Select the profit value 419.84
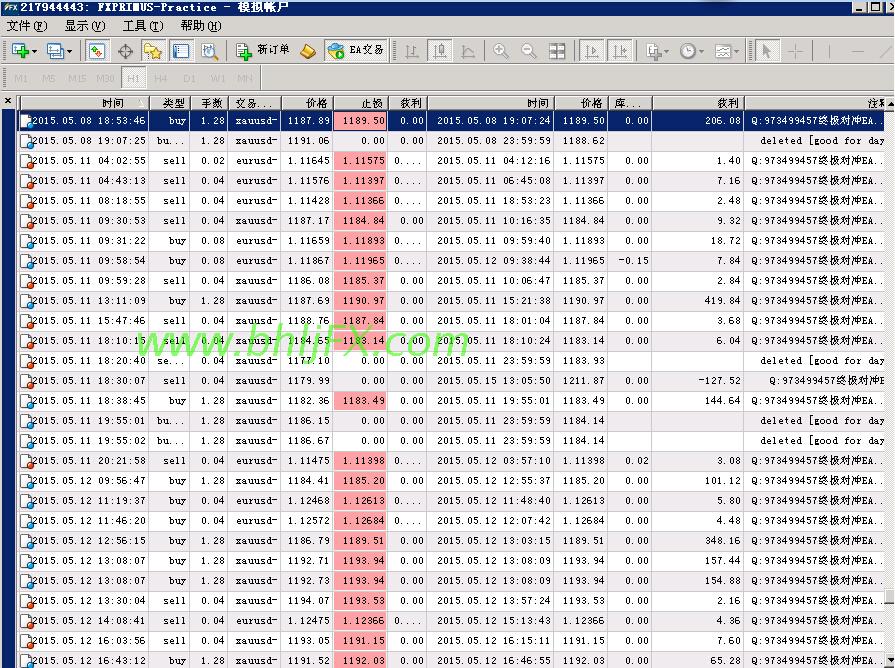This screenshot has height=668, width=895. (722, 301)
